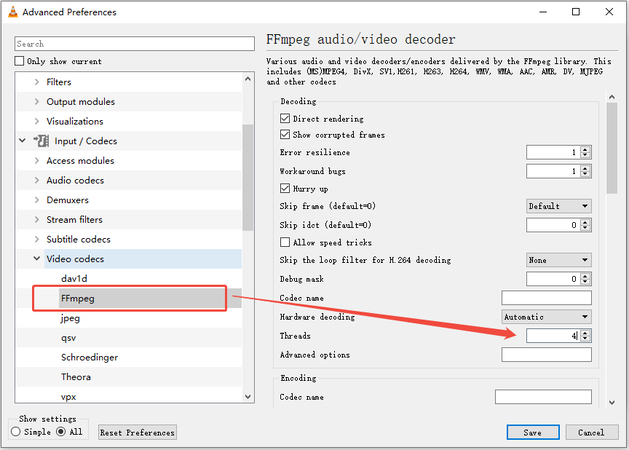This screenshot has width=629, height=450.
Task: Click the decoding Codec name field
Action: [546, 298]
